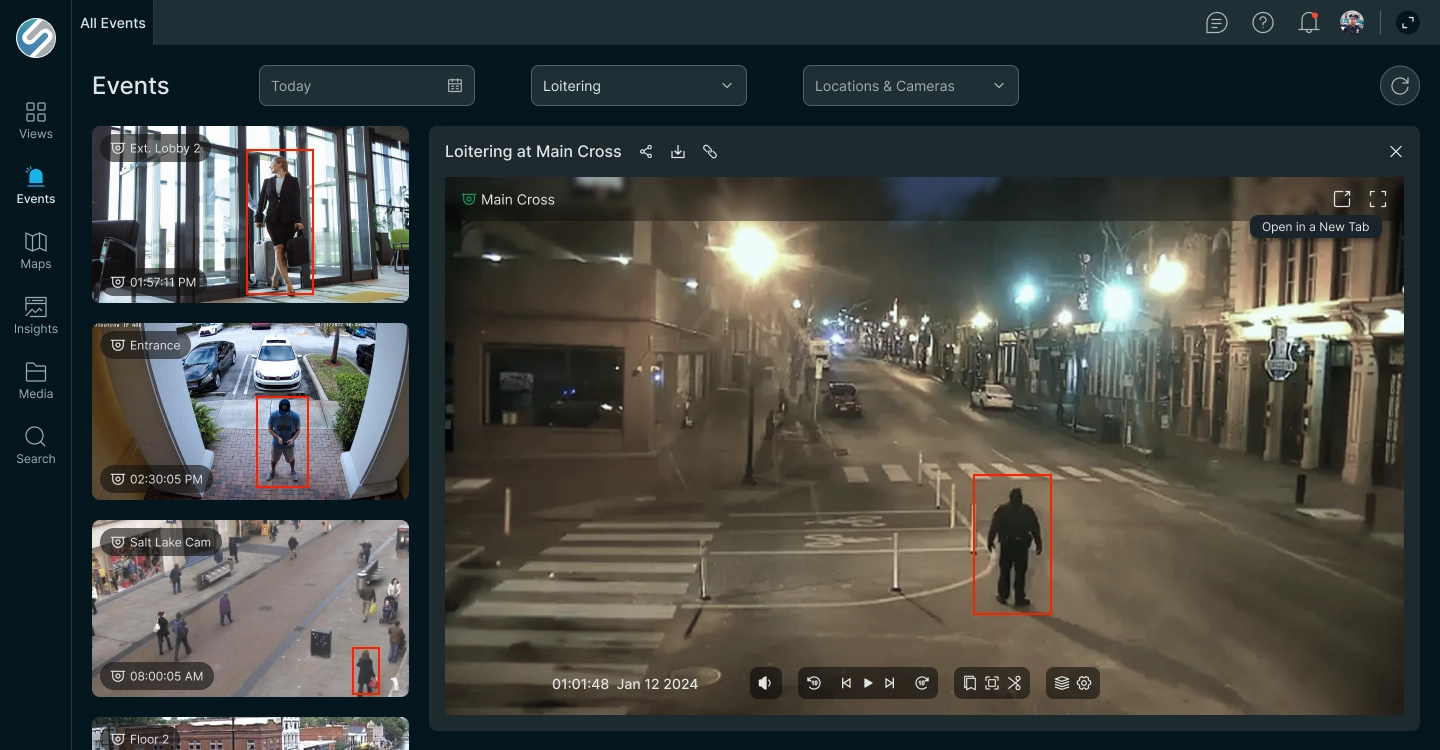This screenshot has height=750, width=1440.
Task: Copy link to the event using the link icon
Action: coord(710,152)
